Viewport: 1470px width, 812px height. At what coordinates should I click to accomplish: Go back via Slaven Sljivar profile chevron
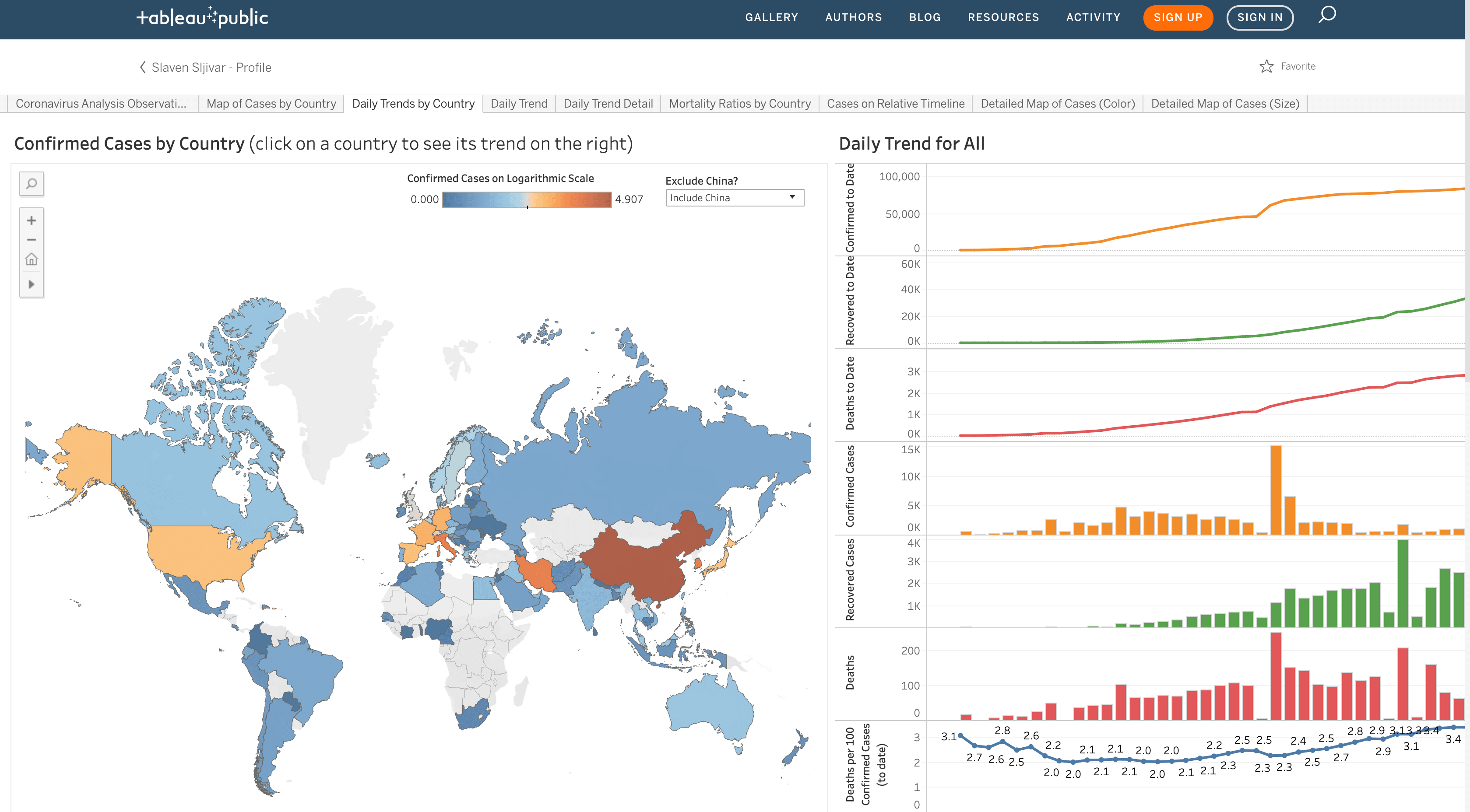[143, 67]
